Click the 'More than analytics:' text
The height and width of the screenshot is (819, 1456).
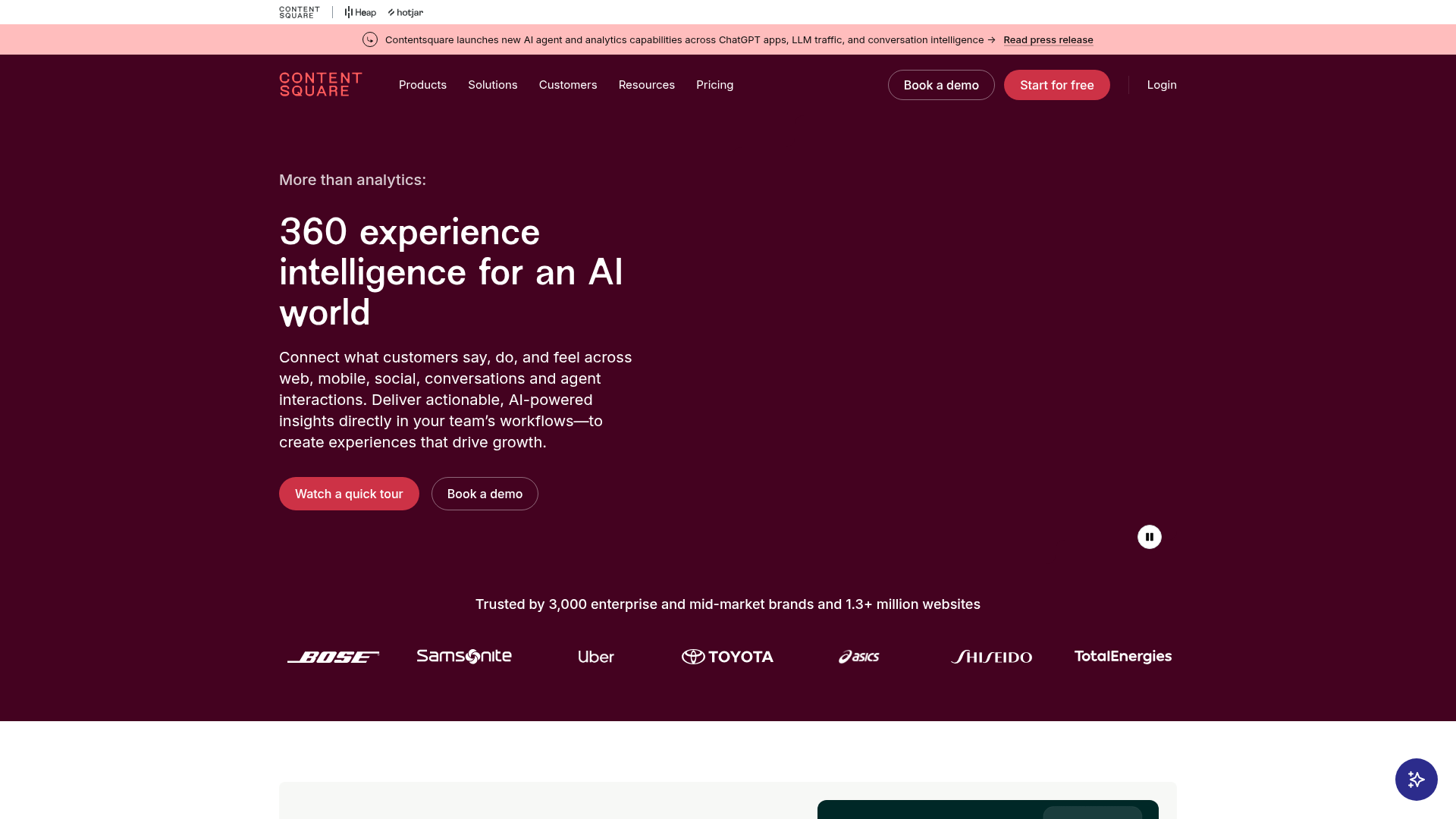click(x=353, y=180)
